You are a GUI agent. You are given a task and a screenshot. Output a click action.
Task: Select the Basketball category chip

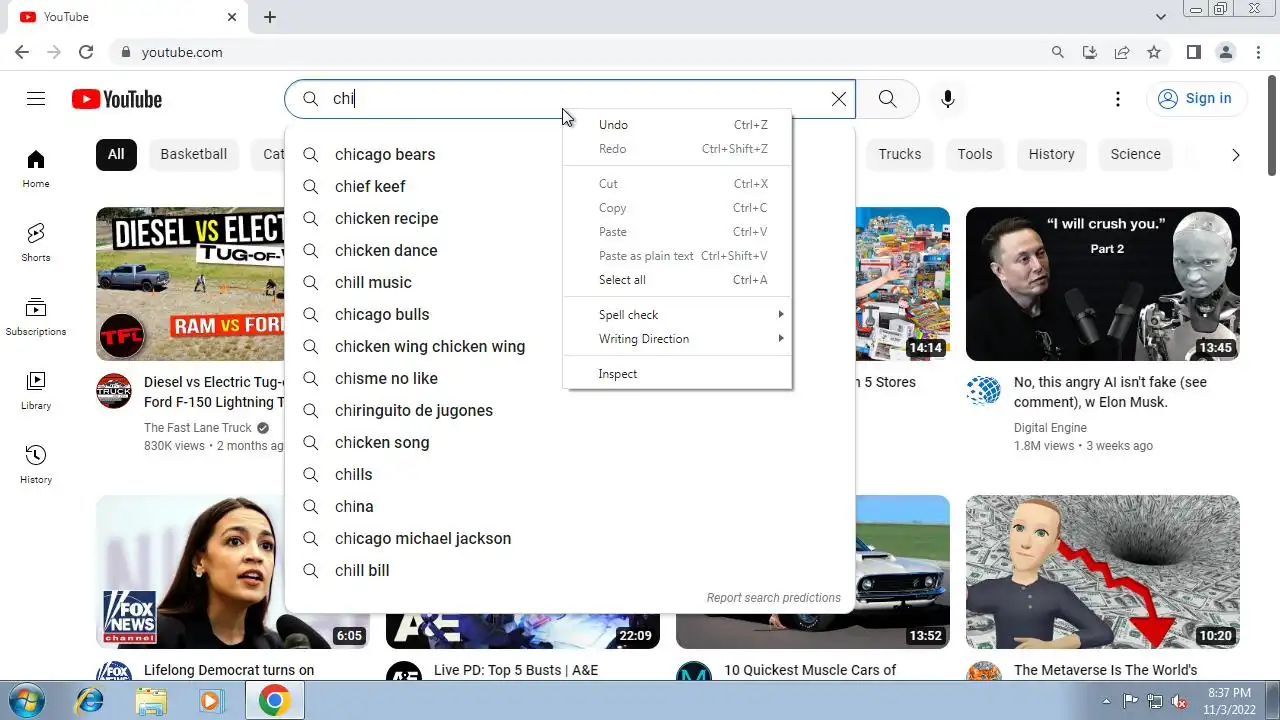tap(194, 154)
